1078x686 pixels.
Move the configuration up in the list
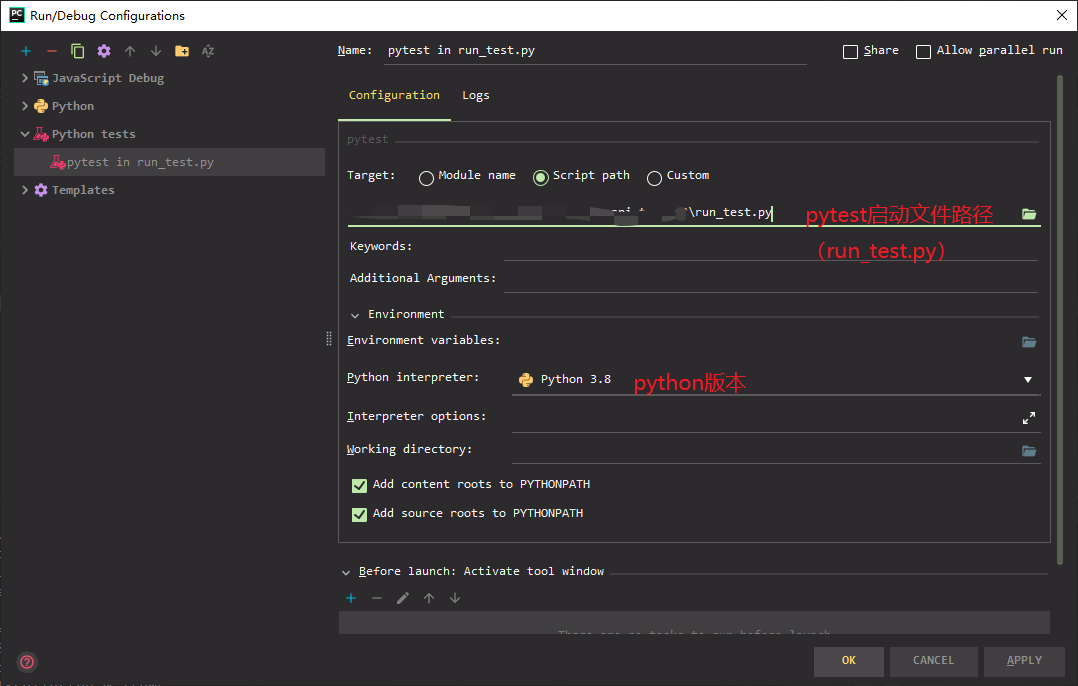pyautogui.click(x=129, y=50)
